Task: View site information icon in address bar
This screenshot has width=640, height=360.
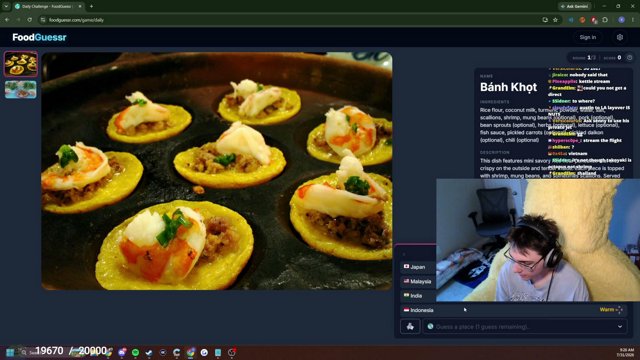Action: (x=43, y=20)
